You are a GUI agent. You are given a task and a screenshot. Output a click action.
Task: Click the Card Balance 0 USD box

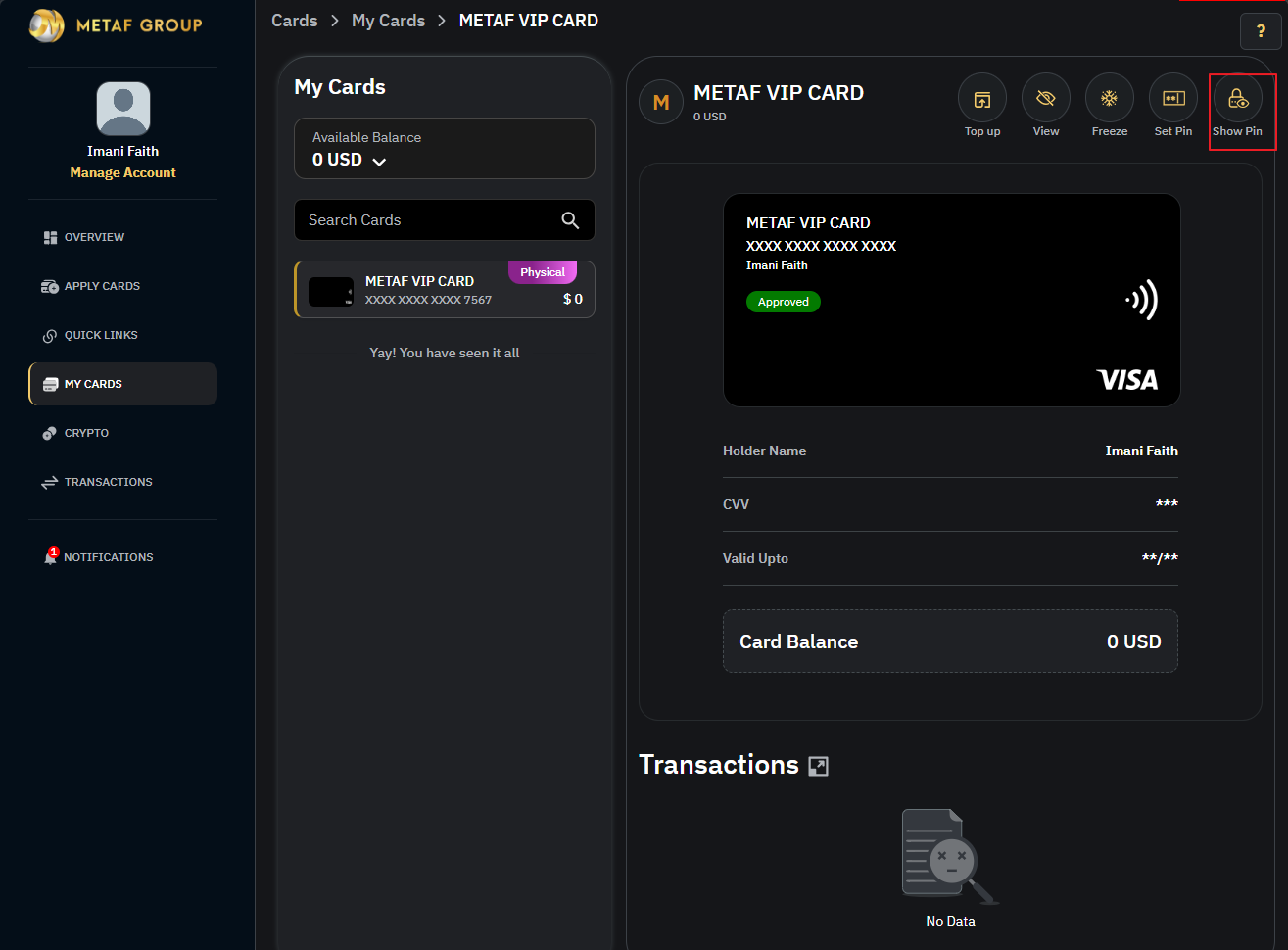(x=950, y=641)
